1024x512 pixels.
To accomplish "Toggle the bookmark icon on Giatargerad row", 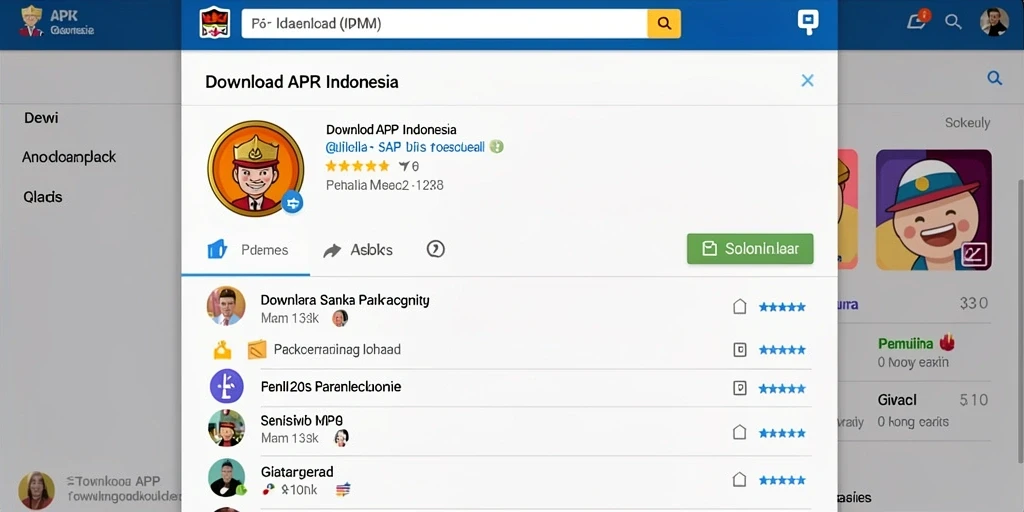I will [x=739, y=480].
